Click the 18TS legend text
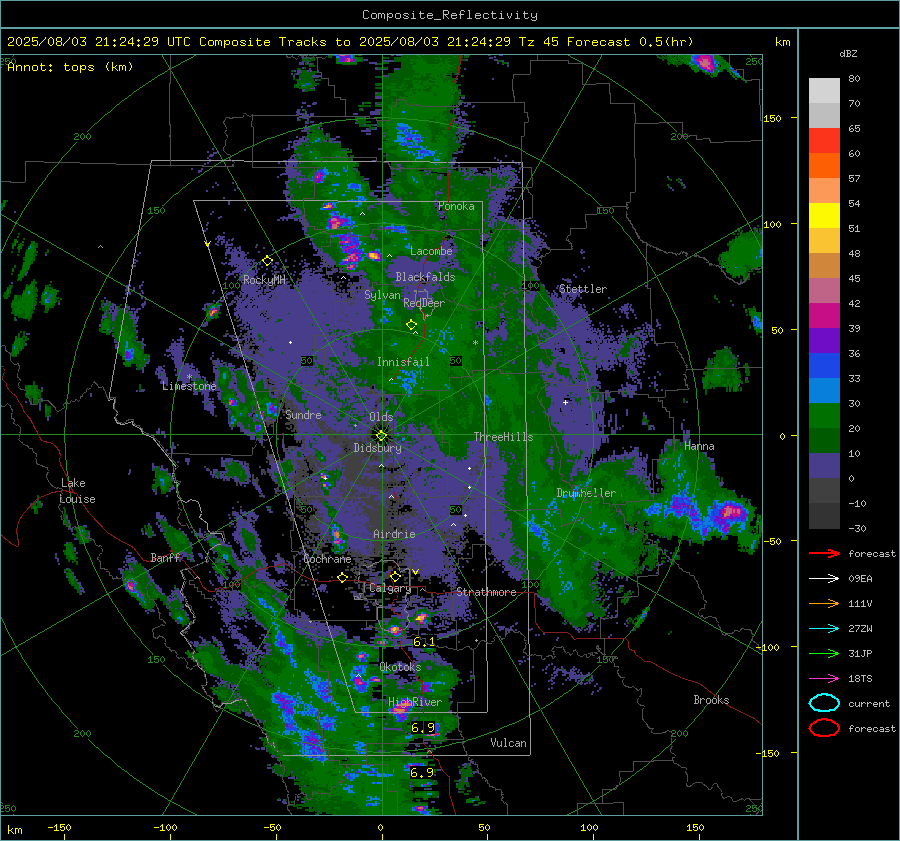 (x=860, y=679)
